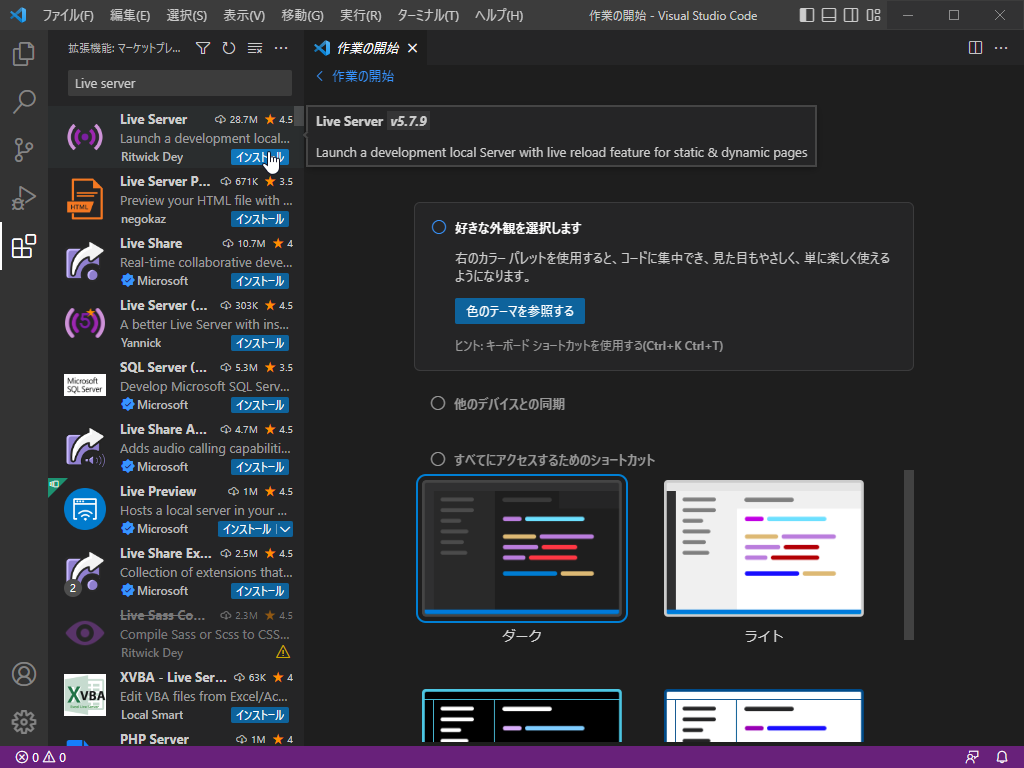
Task: Open the Source Control view icon
Action: pos(24,150)
